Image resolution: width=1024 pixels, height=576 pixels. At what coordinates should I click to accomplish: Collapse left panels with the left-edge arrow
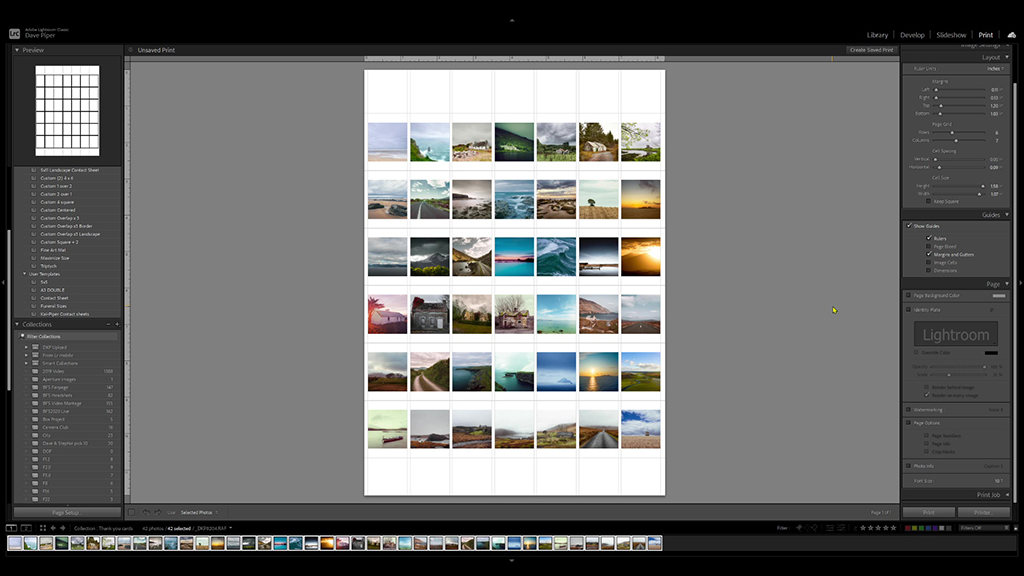(3, 282)
